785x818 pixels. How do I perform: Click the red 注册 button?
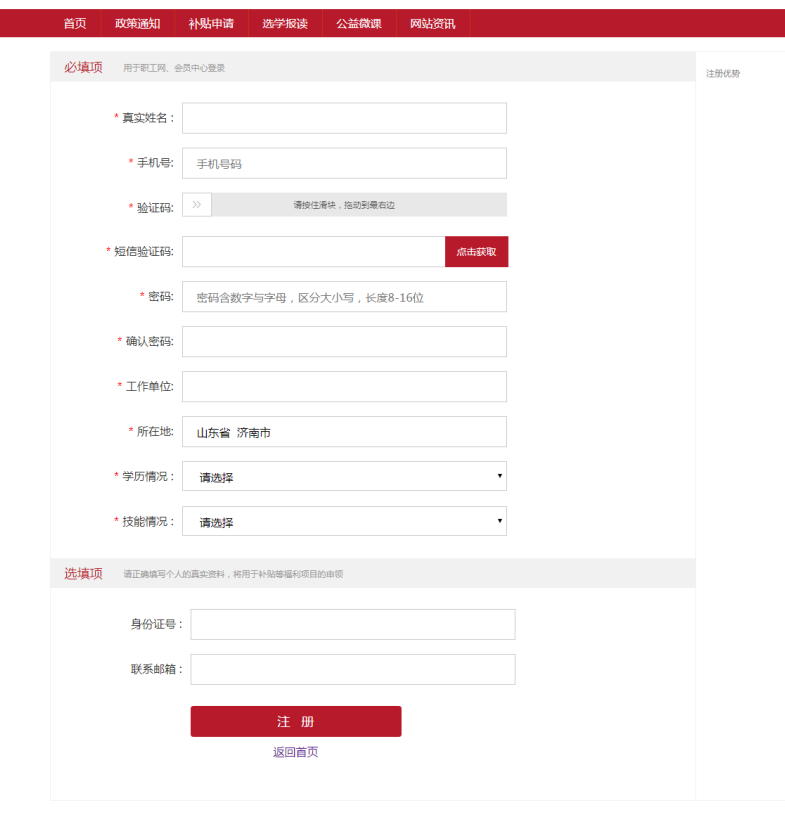tap(295, 721)
